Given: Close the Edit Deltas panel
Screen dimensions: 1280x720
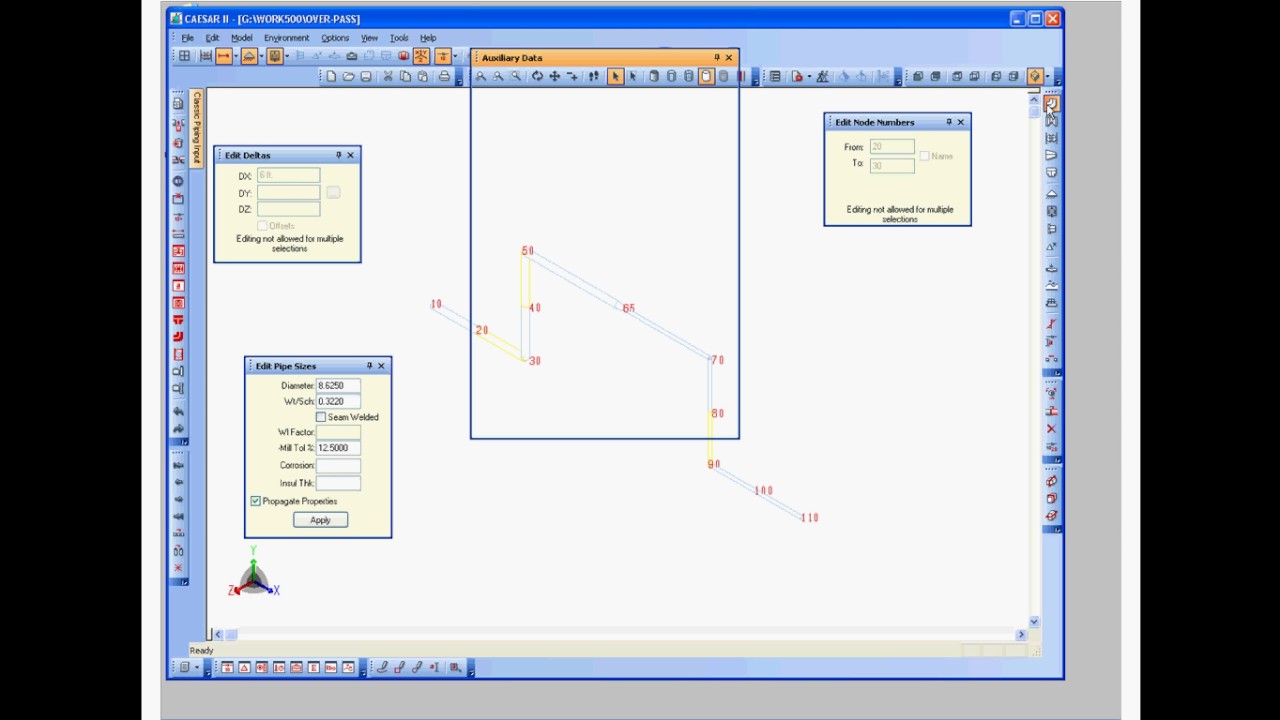Looking at the screenshot, I should (x=350, y=155).
